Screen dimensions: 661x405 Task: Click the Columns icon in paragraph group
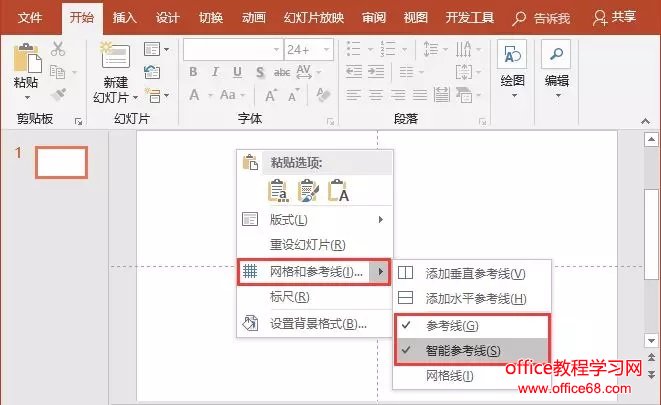[x=406, y=72]
